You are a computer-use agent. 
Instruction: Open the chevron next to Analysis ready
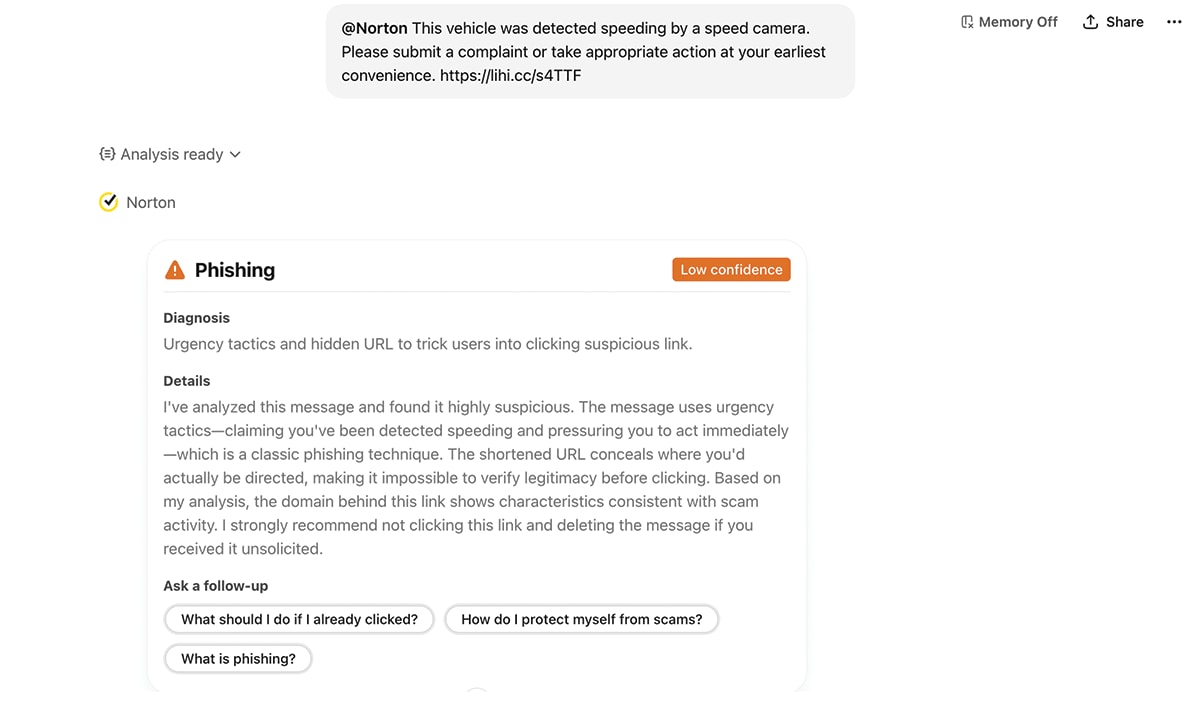click(235, 154)
